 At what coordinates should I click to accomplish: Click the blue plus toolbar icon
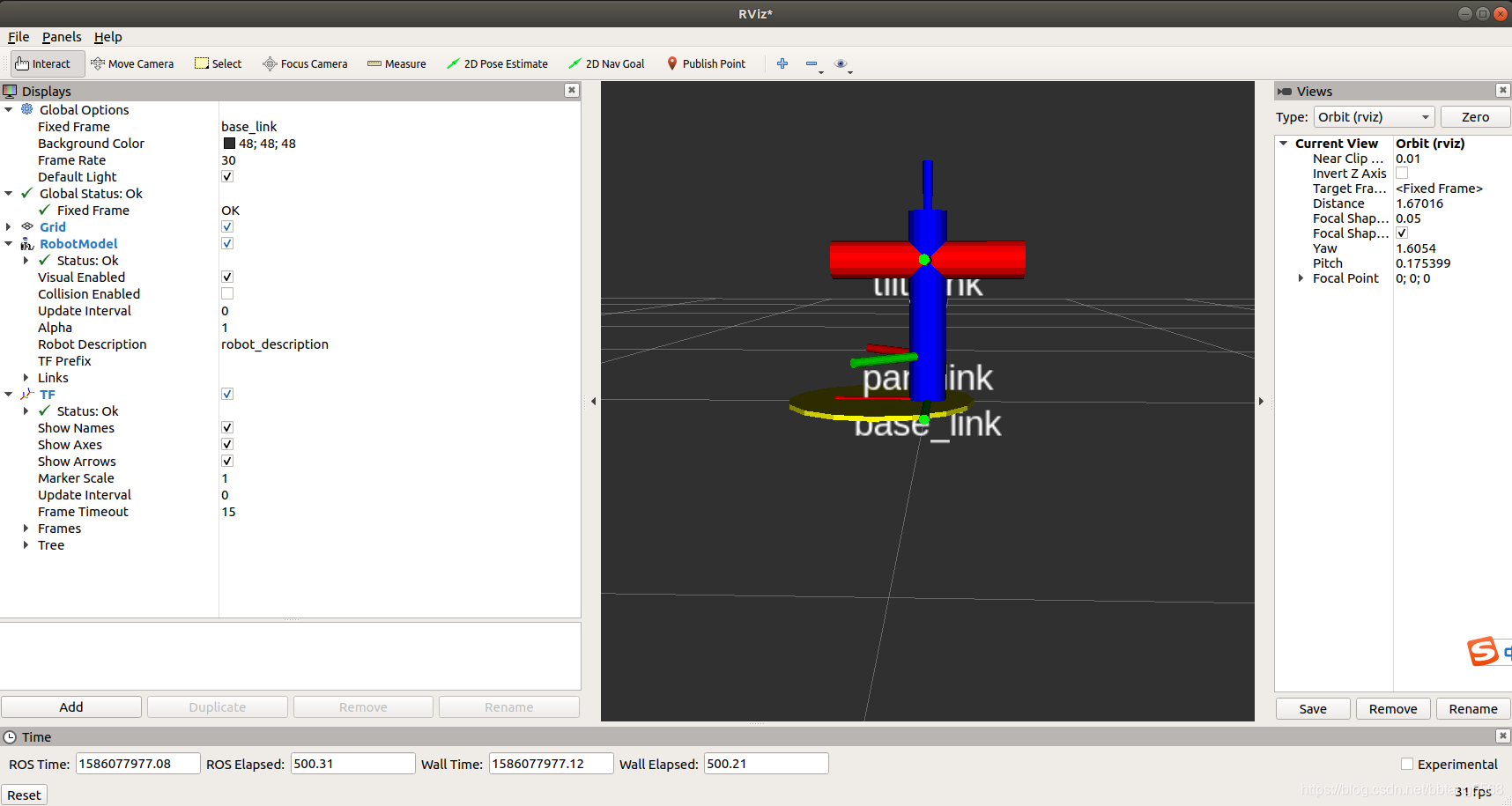(x=782, y=63)
